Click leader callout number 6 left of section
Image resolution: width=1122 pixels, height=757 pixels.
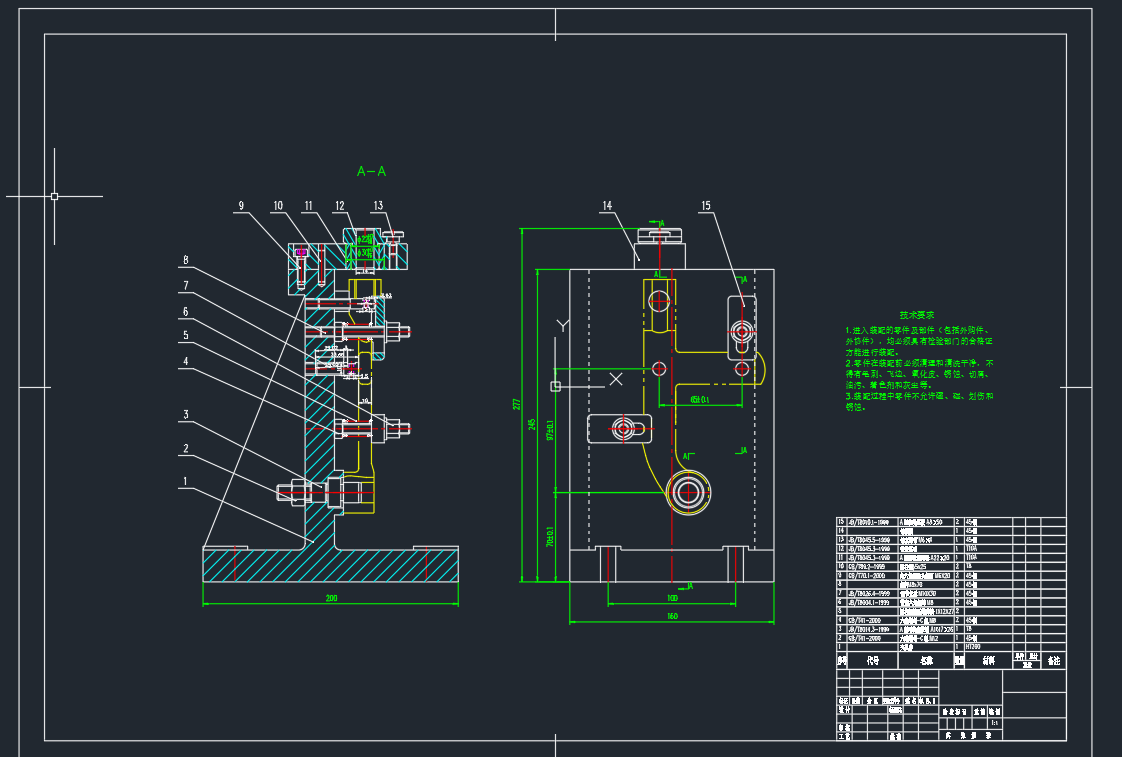(185, 312)
